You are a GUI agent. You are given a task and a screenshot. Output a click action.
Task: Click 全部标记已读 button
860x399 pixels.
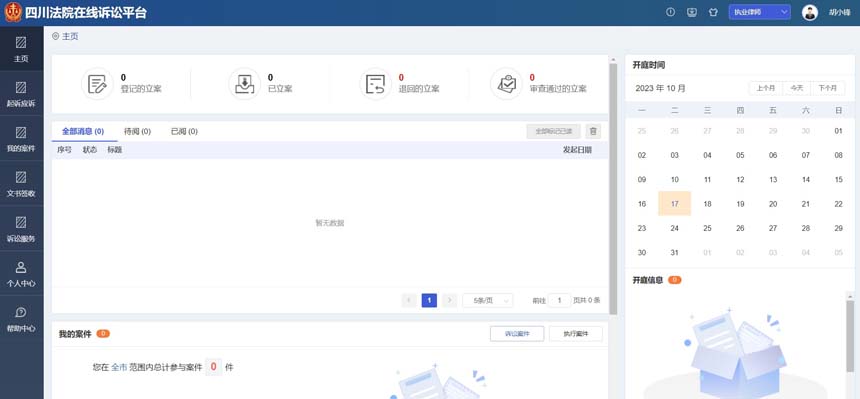(x=553, y=131)
